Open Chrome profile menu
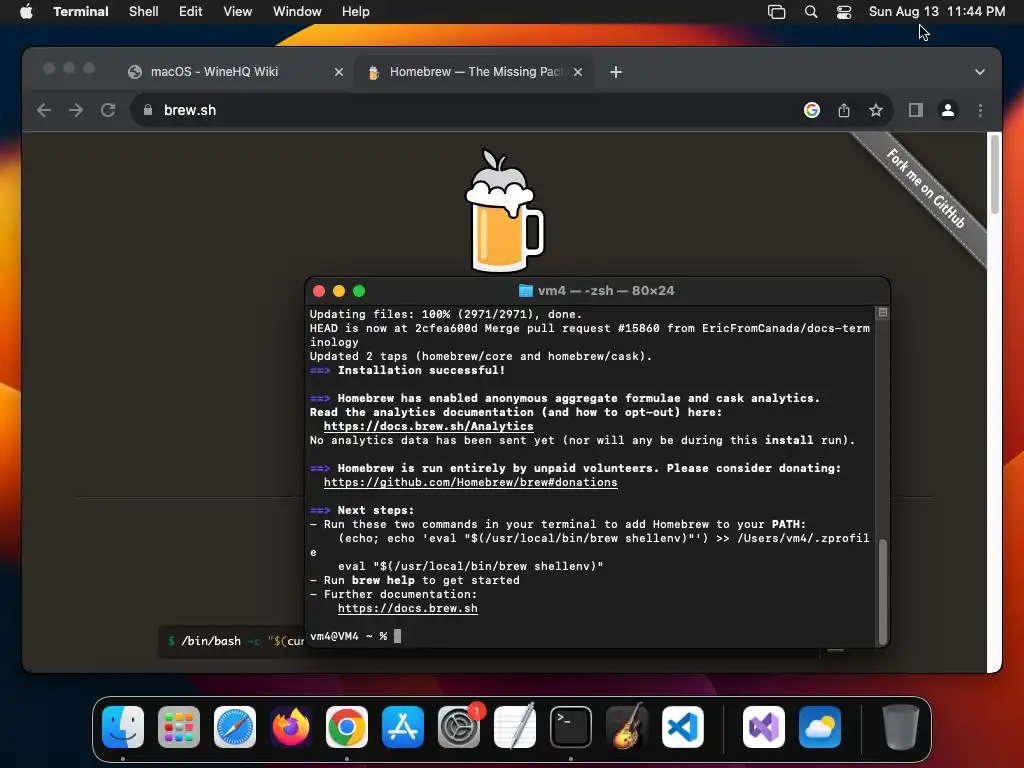Screen dimensions: 1024x768 pyautogui.click(x=948, y=110)
